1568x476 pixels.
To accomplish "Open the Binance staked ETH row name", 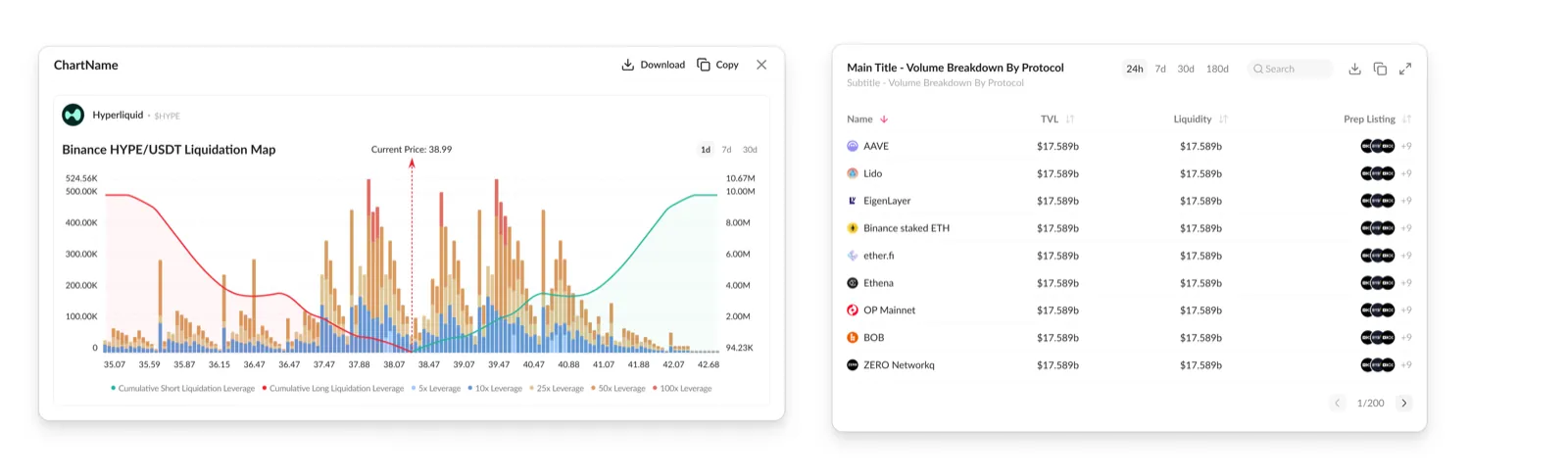I will tap(906, 228).
